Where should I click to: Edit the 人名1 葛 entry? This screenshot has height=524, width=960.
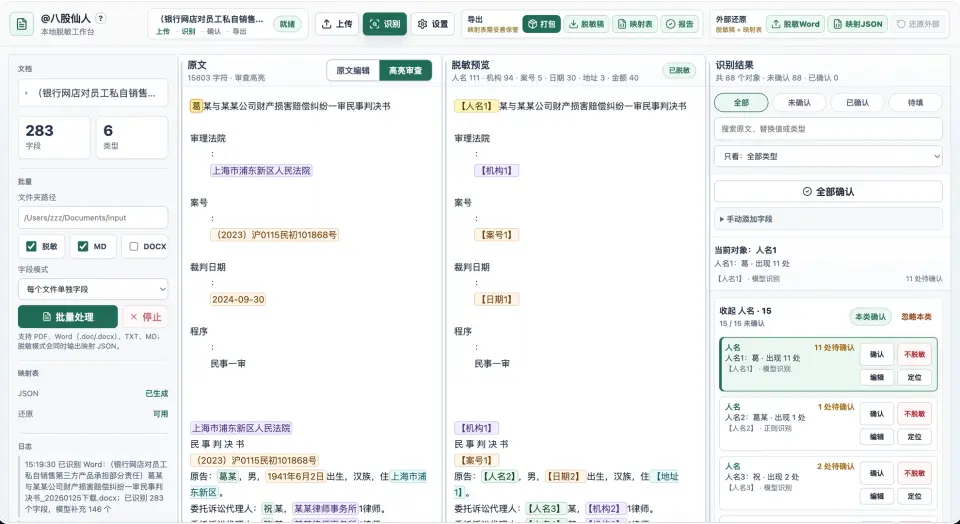877,377
